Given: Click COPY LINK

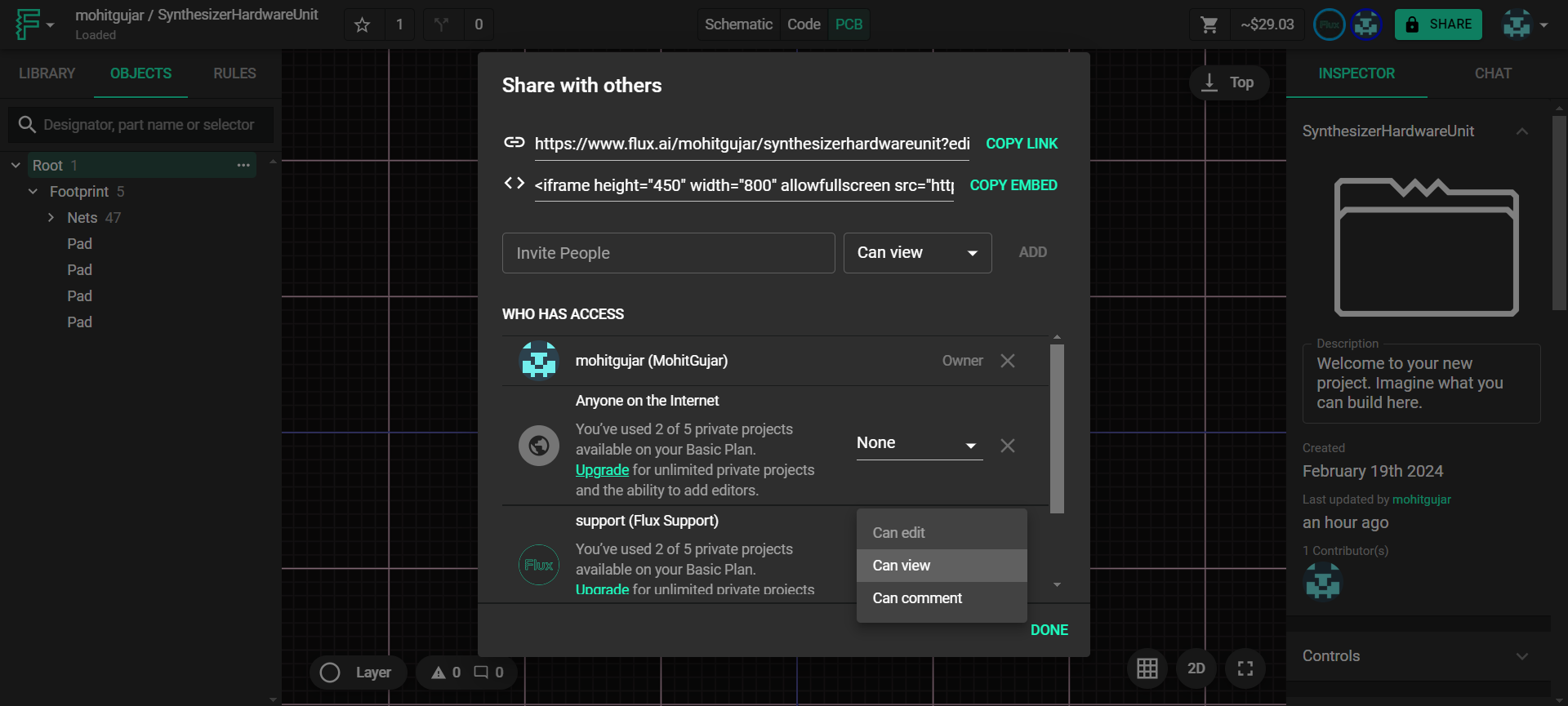Looking at the screenshot, I should 1022,144.
